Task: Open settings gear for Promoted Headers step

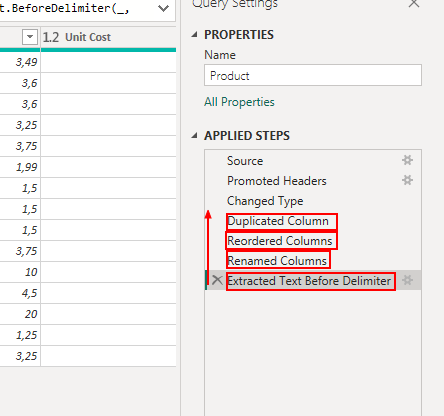Action: pyautogui.click(x=407, y=180)
